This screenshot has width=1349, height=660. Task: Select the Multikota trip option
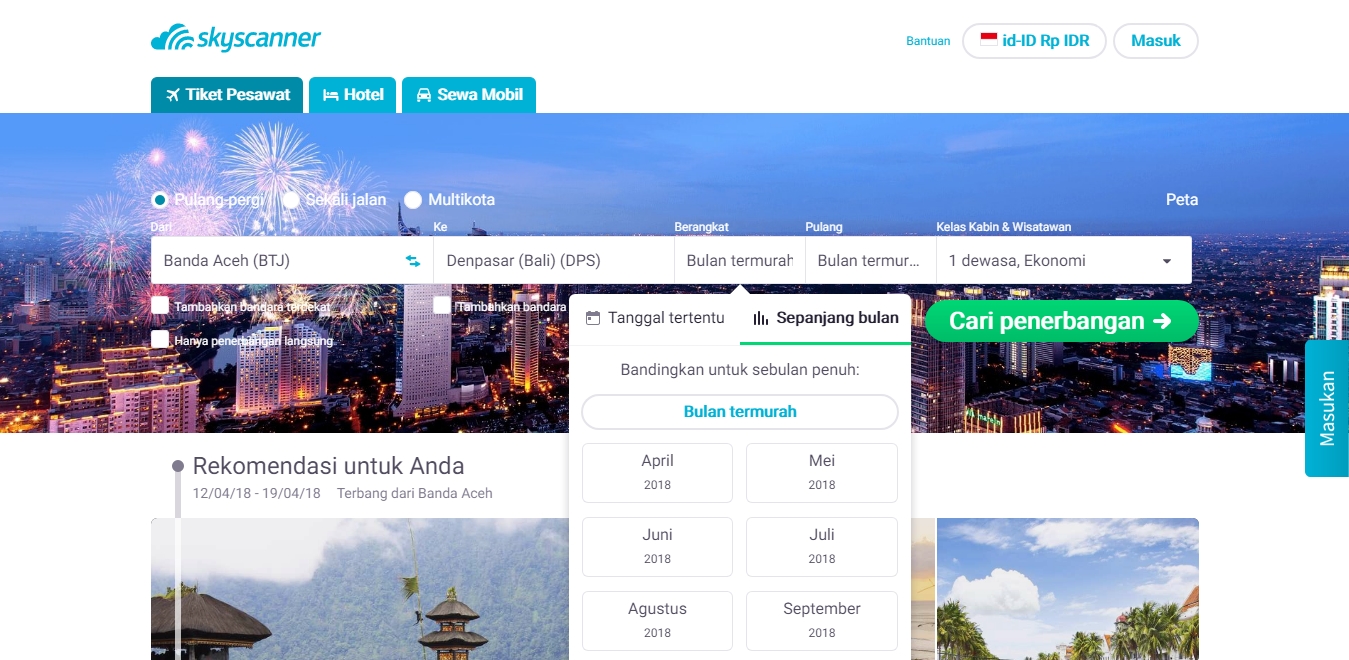pyautogui.click(x=413, y=200)
